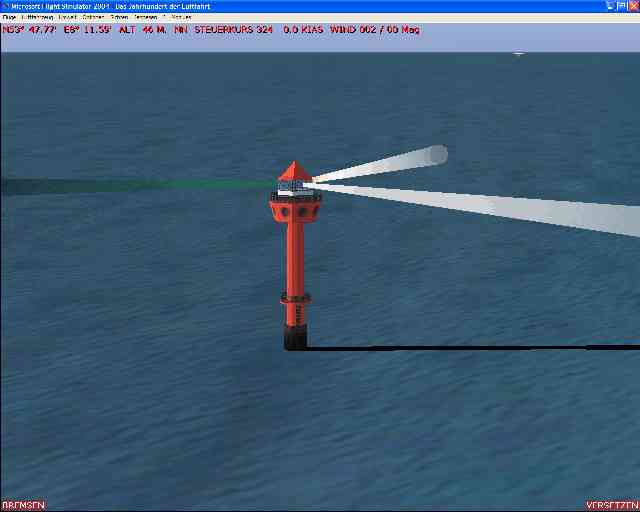640x512 pixels.
Task: Click the N53° latitude readout
Action: (x=28, y=30)
